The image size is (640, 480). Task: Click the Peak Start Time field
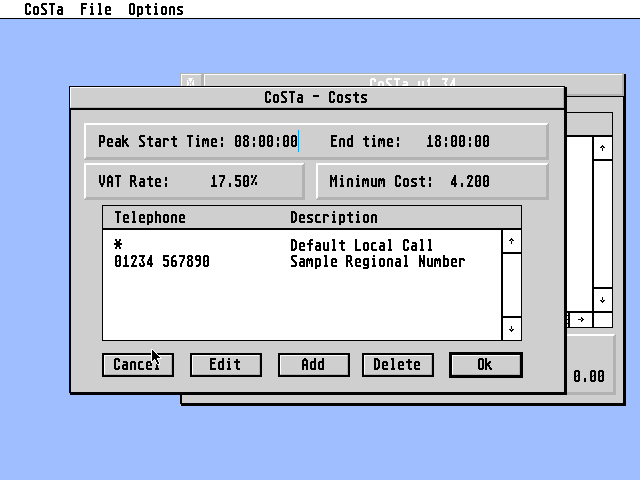pos(266,142)
